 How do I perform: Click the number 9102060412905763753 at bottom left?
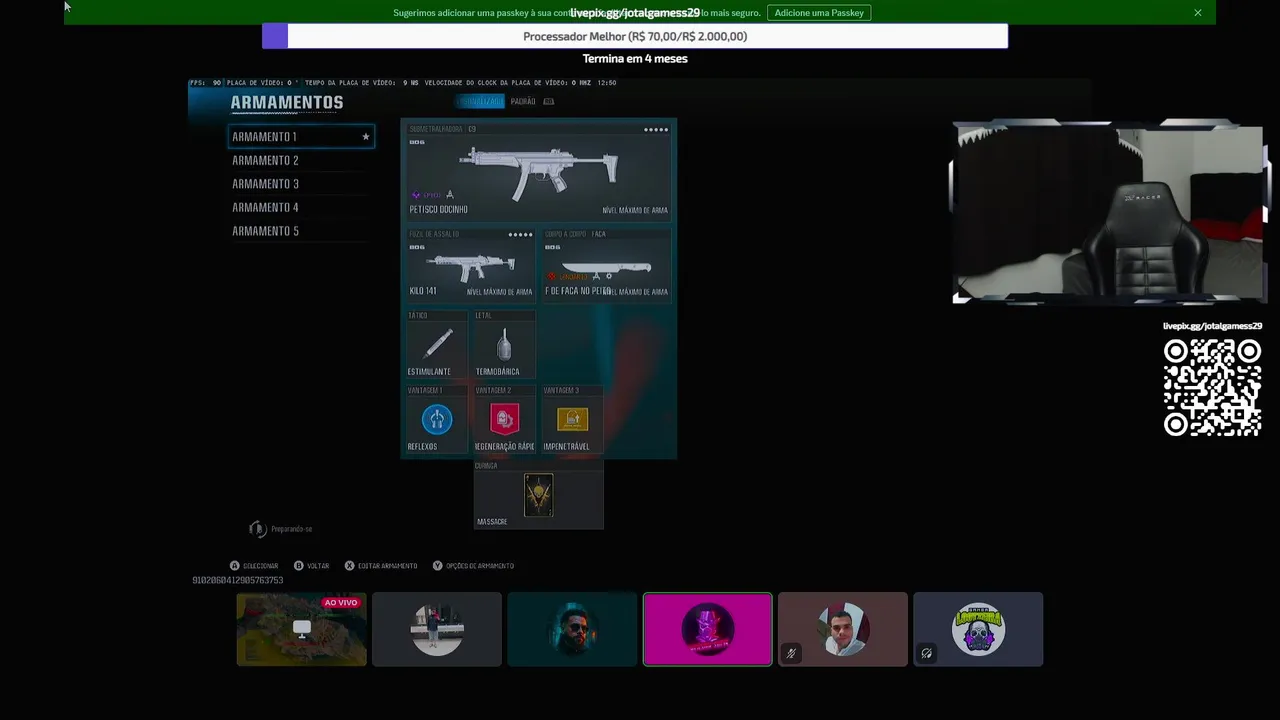(238, 580)
